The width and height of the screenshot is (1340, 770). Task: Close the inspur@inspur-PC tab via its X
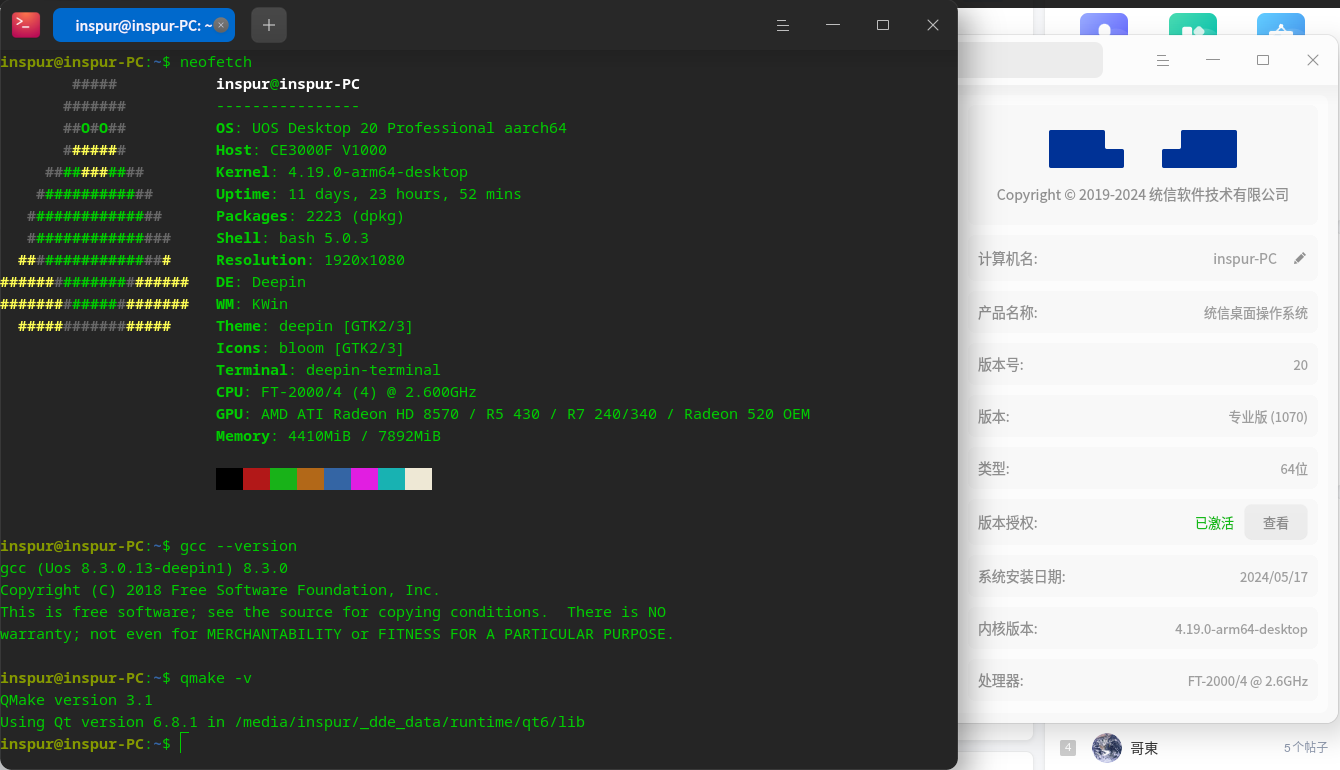[x=222, y=24]
